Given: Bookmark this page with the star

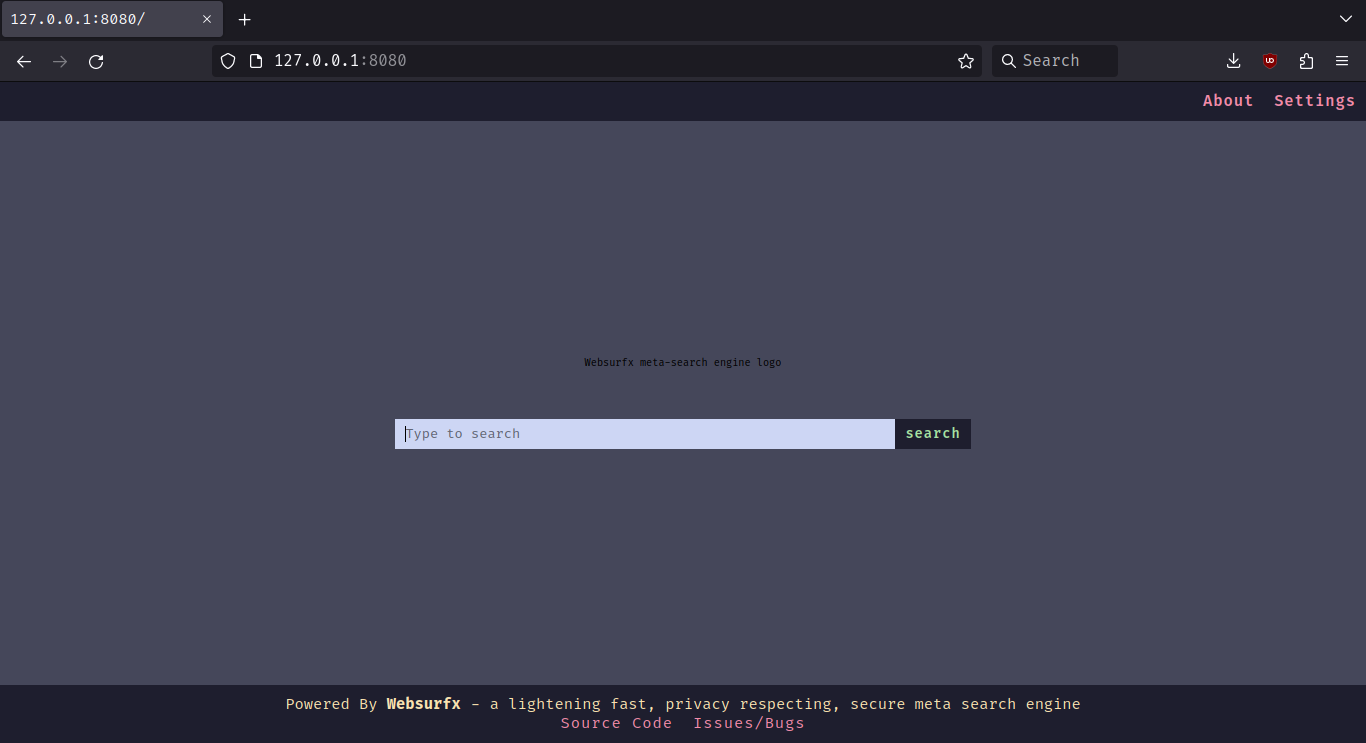Looking at the screenshot, I should (966, 61).
